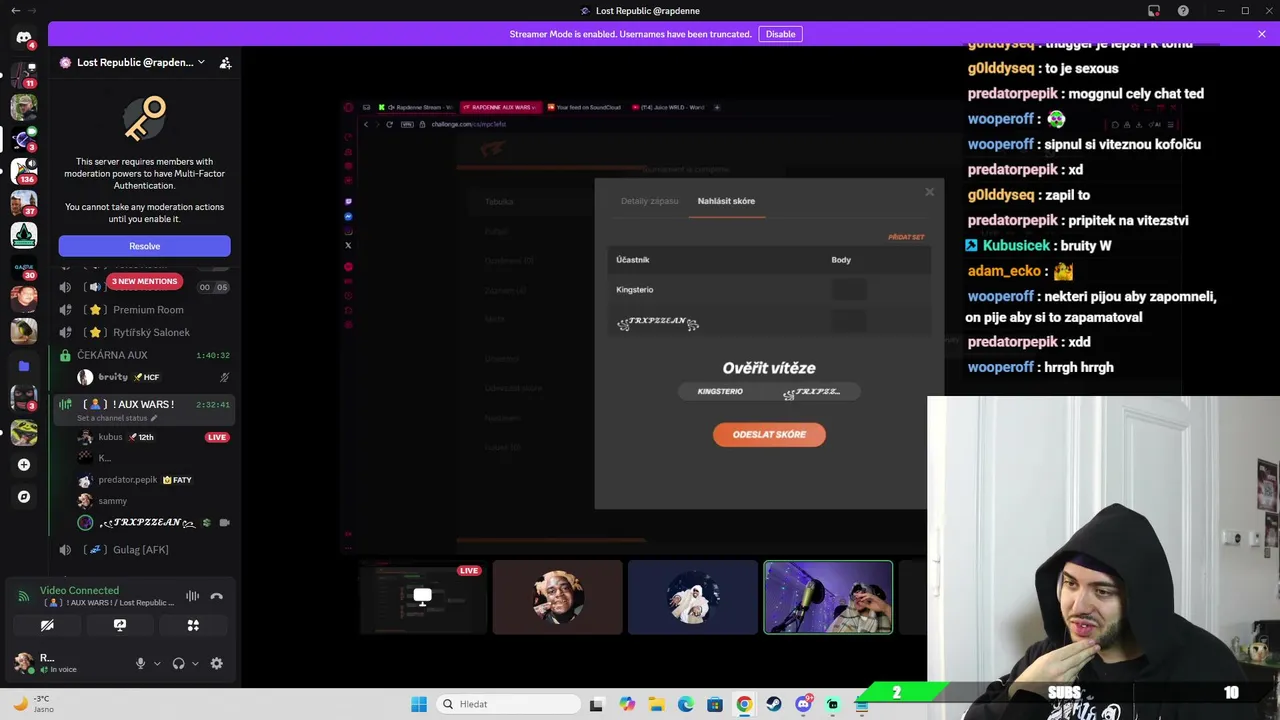Viewport: 1280px width, 720px height.
Task: Switch to Detaily zápasu tab
Action: click(x=650, y=201)
